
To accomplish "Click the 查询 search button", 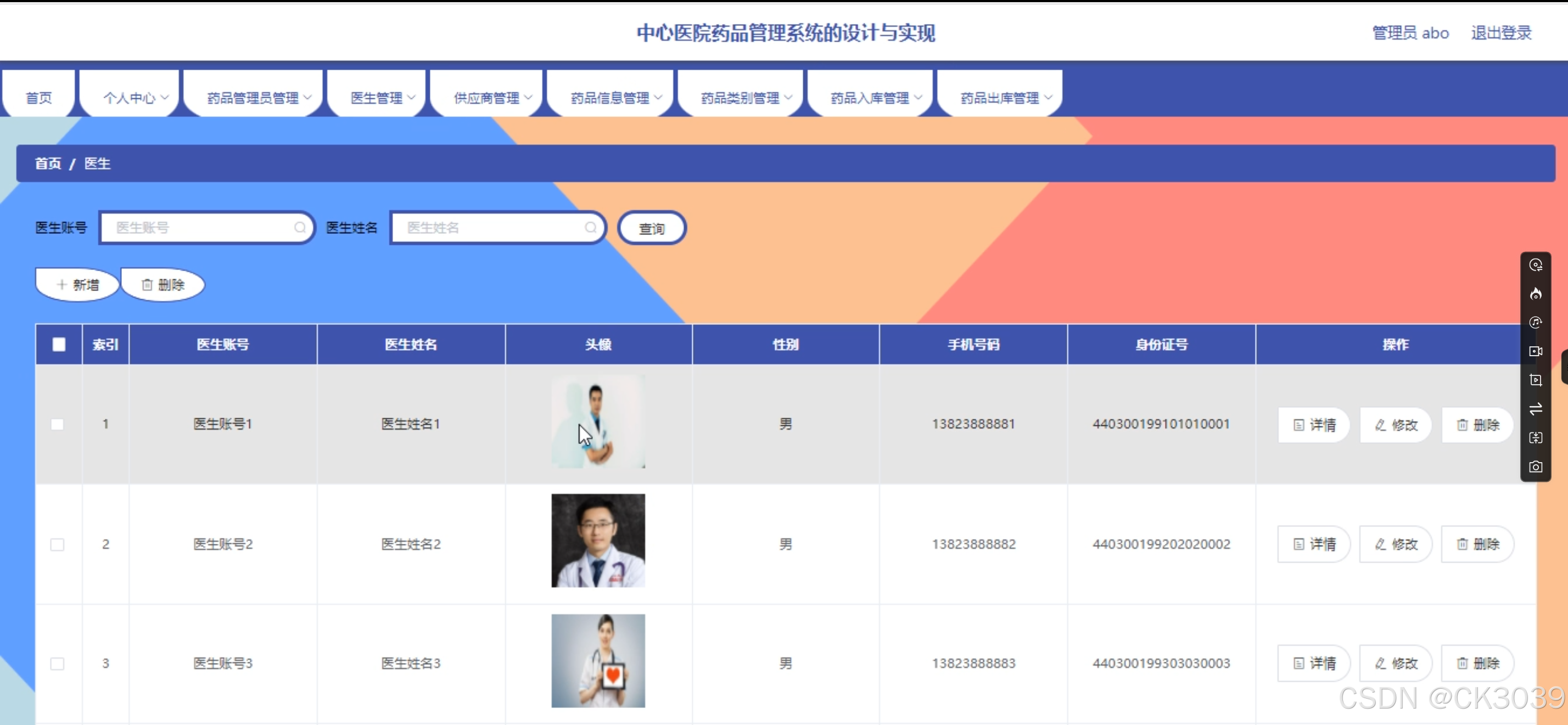I will coord(651,228).
